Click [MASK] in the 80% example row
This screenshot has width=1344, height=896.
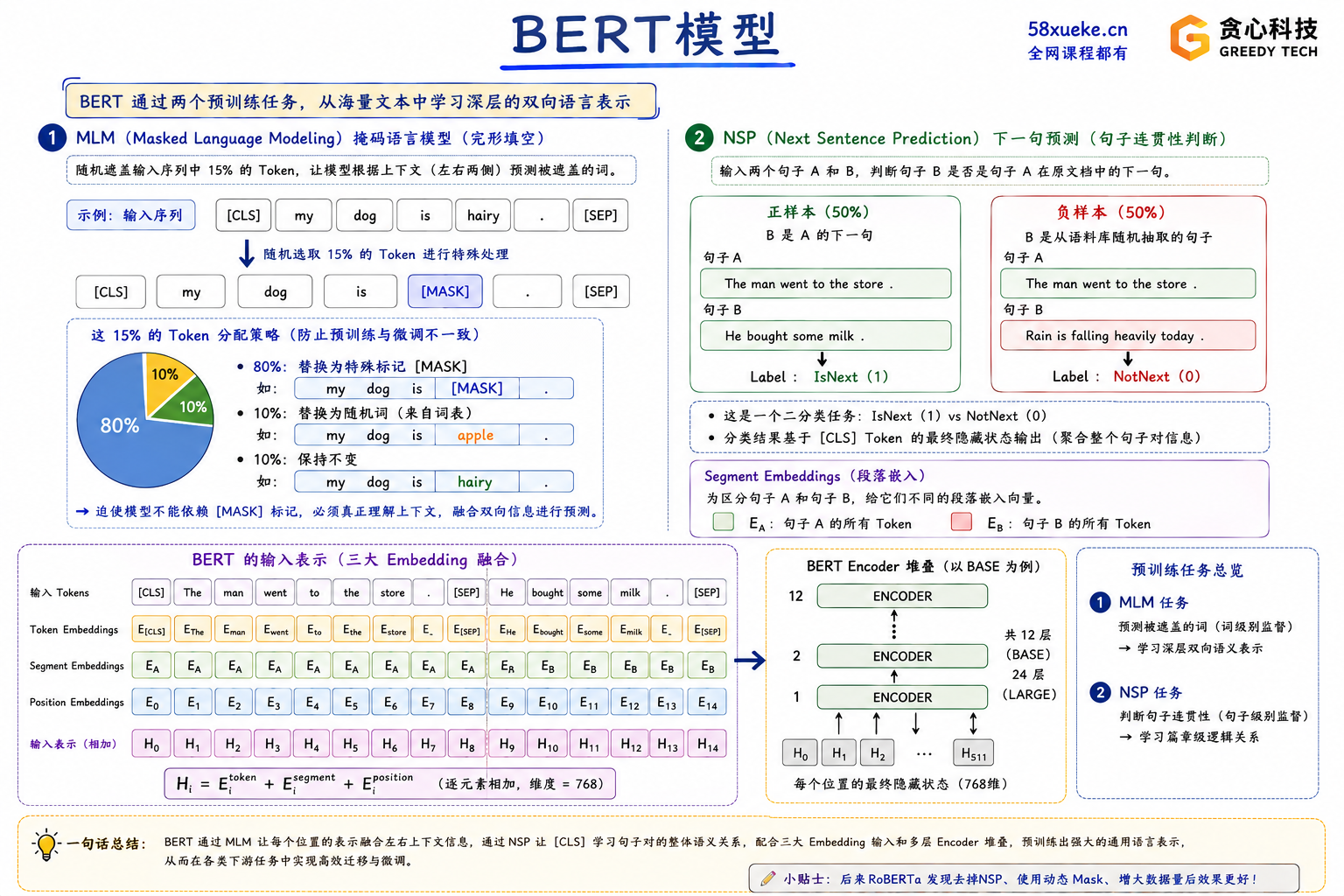[x=477, y=388]
